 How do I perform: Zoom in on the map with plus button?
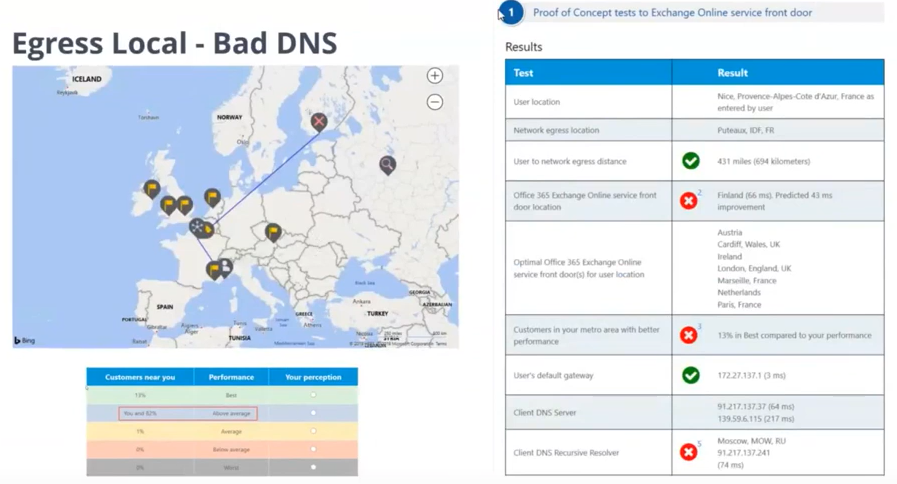tap(435, 76)
